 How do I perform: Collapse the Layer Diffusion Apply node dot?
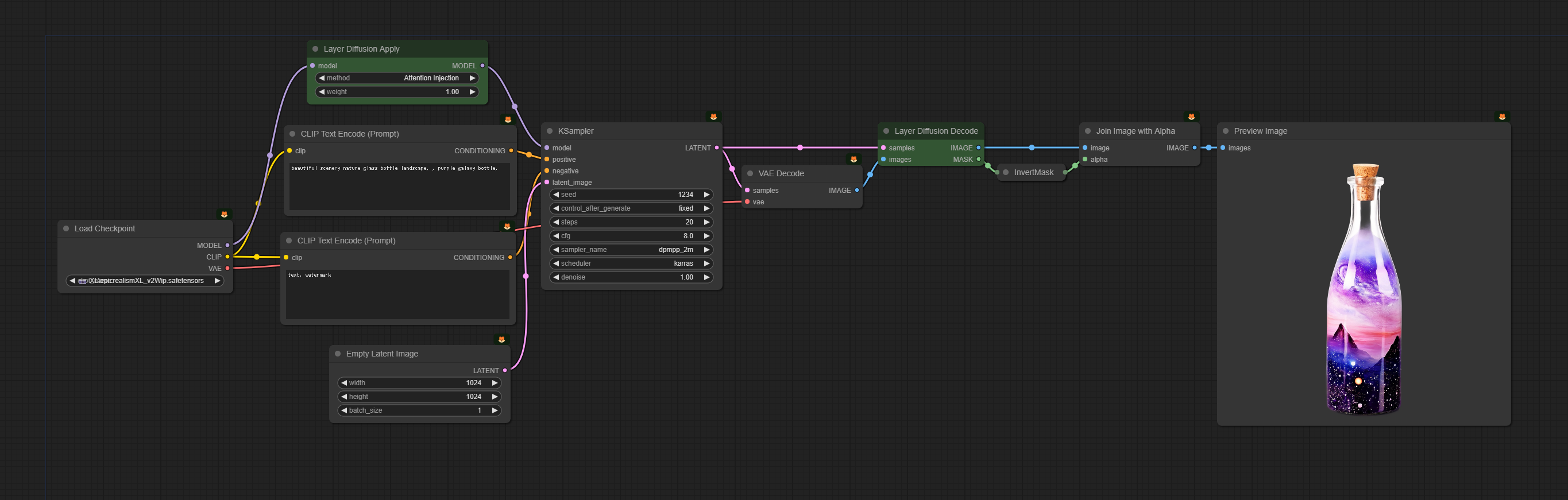(315, 49)
